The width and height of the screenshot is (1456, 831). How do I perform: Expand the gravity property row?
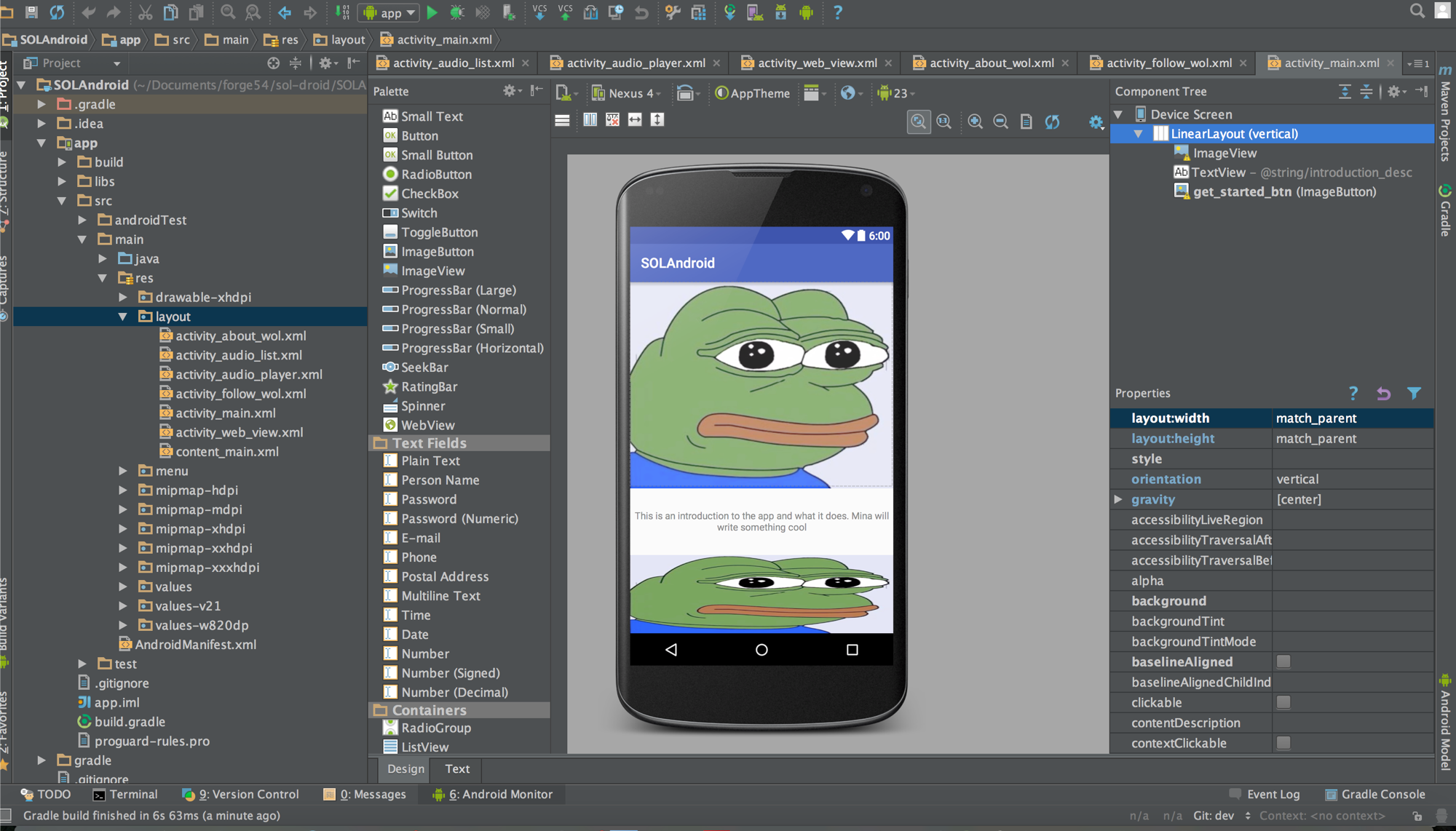coord(1118,499)
